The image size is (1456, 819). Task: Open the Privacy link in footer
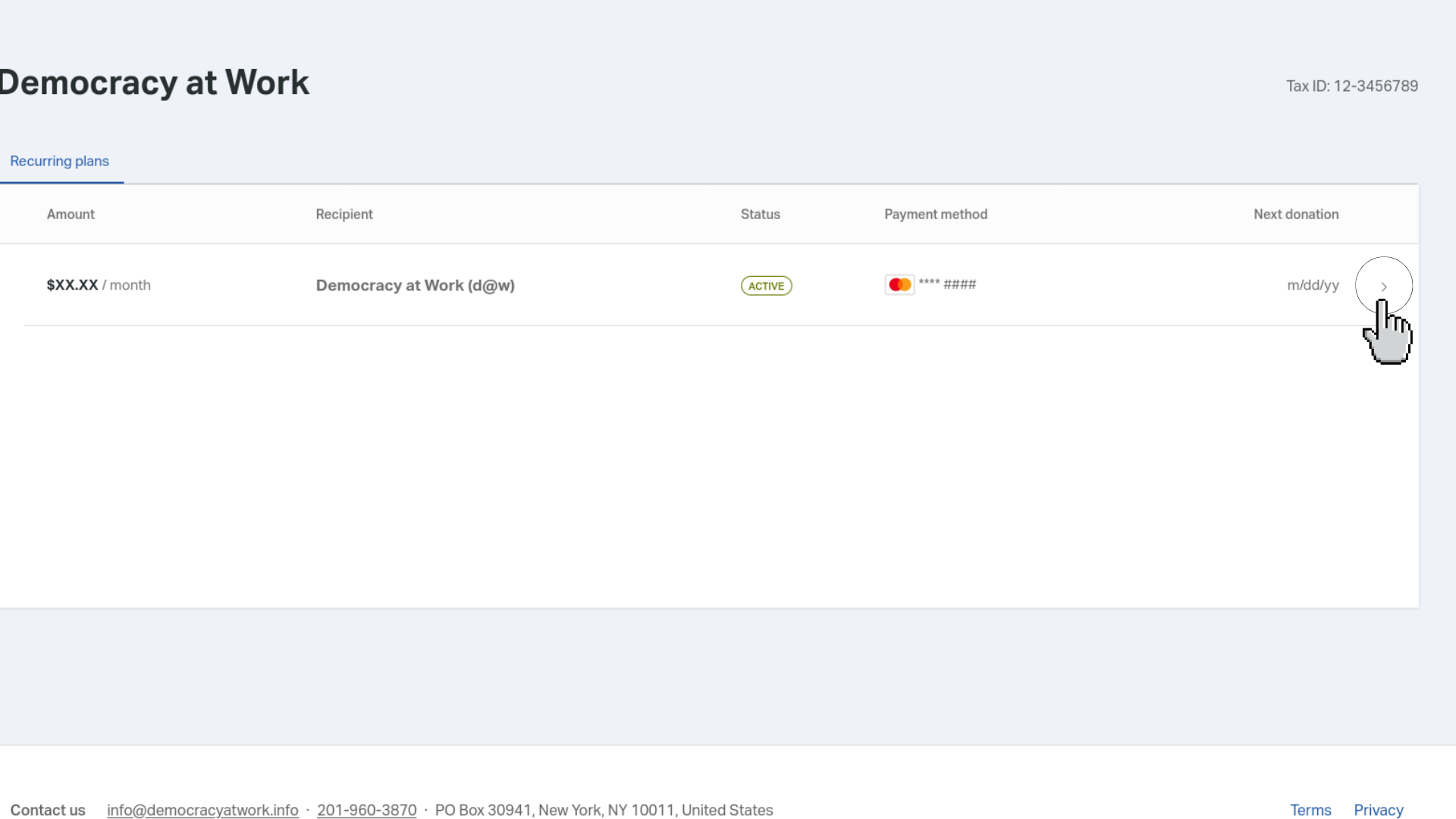(x=1378, y=810)
